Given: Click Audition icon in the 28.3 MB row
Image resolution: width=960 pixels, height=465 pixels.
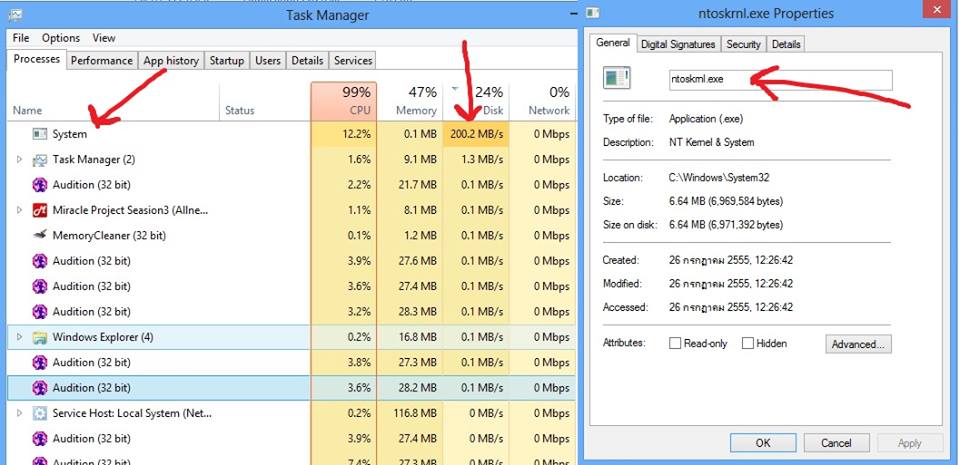Looking at the screenshot, I should pyautogui.click(x=40, y=311).
